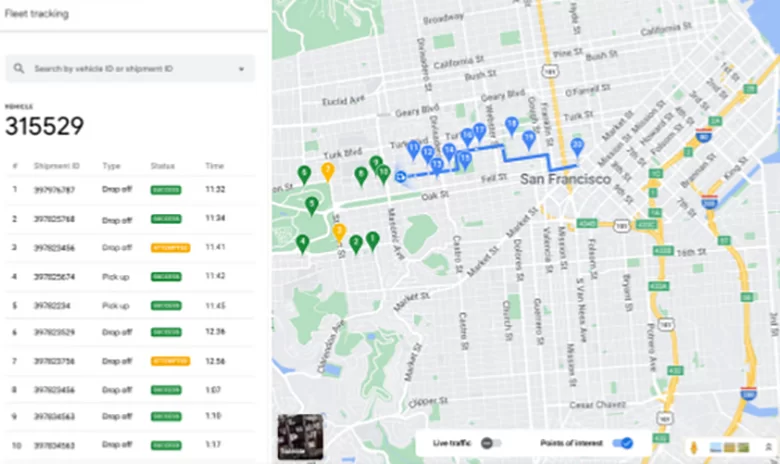The height and width of the screenshot is (464, 780).
Task: Click the Pick up cell in the 11:42 row
Action: pyautogui.click(x=115, y=277)
